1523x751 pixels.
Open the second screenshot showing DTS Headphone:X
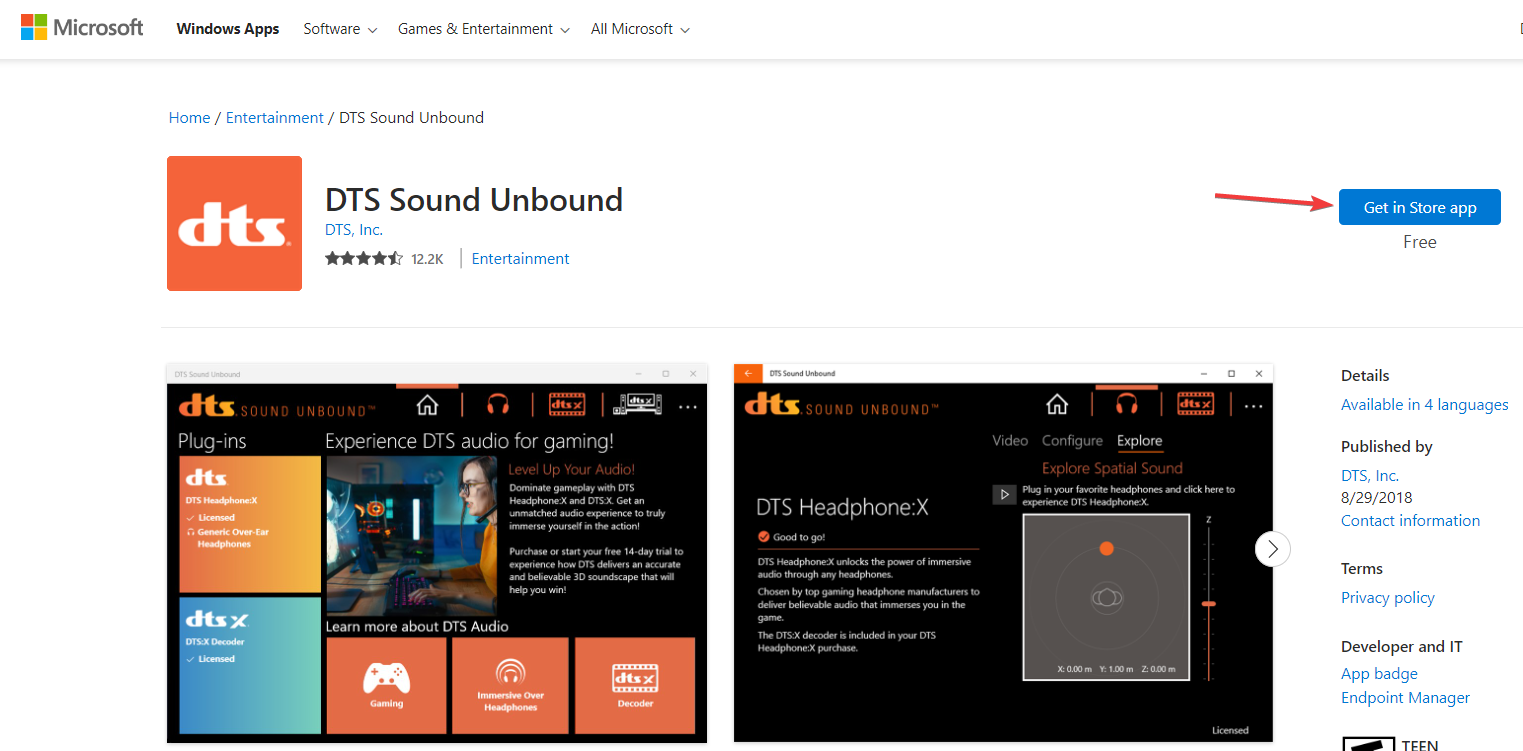pyautogui.click(x=1003, y=553)
